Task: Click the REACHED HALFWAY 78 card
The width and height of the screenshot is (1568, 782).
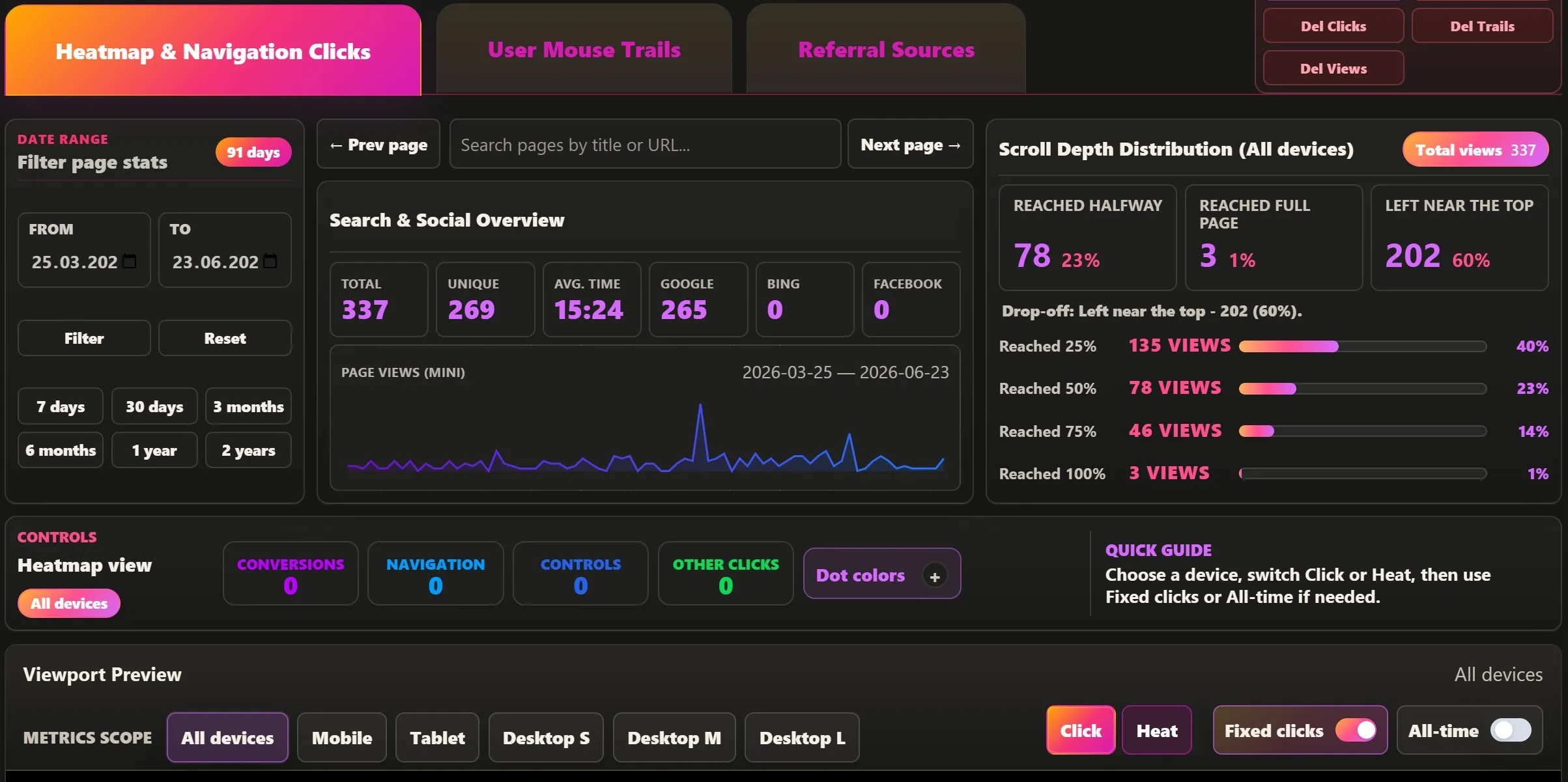Action: click(x=1088, y=238)
